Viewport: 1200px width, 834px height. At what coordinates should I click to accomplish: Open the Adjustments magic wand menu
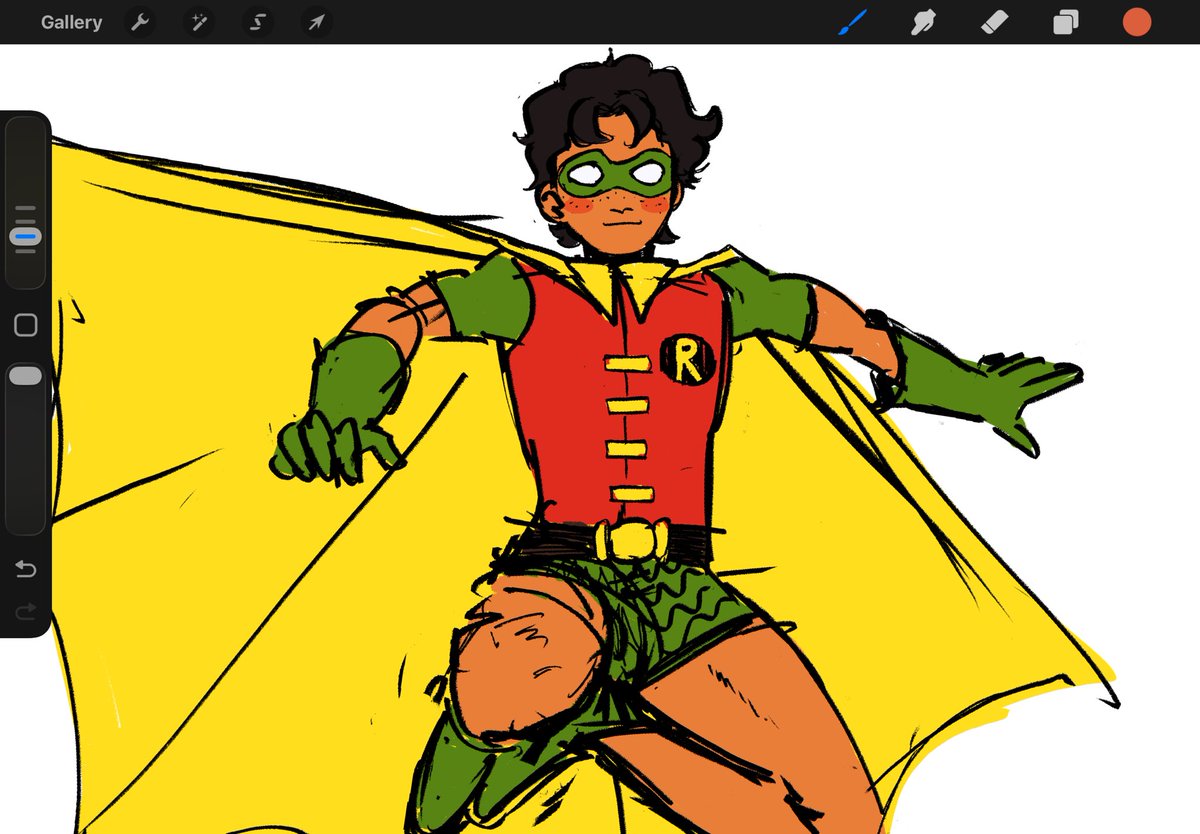coord(199,22)
